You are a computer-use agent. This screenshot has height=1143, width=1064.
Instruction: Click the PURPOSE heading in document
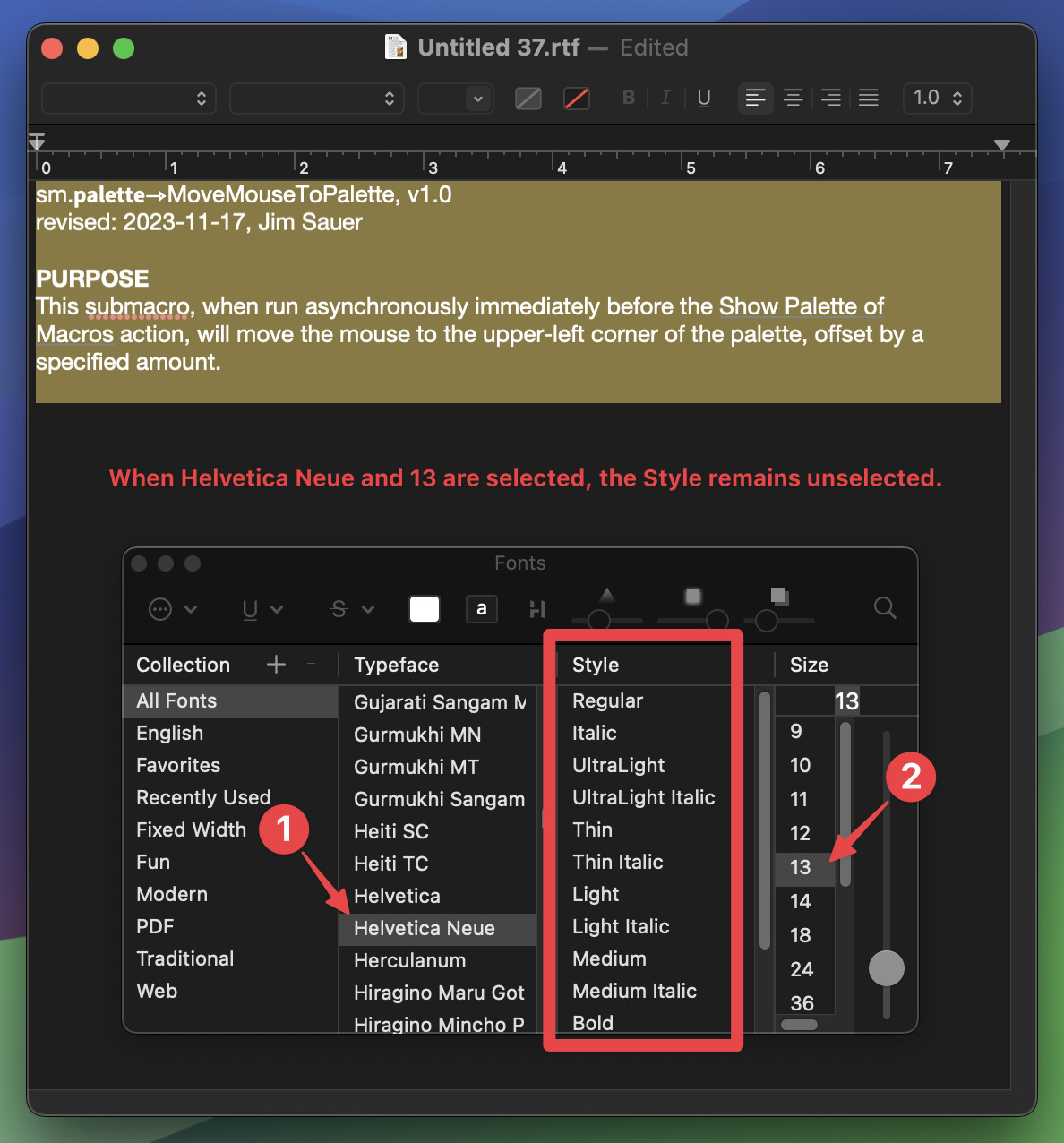[x=92, y=279]
